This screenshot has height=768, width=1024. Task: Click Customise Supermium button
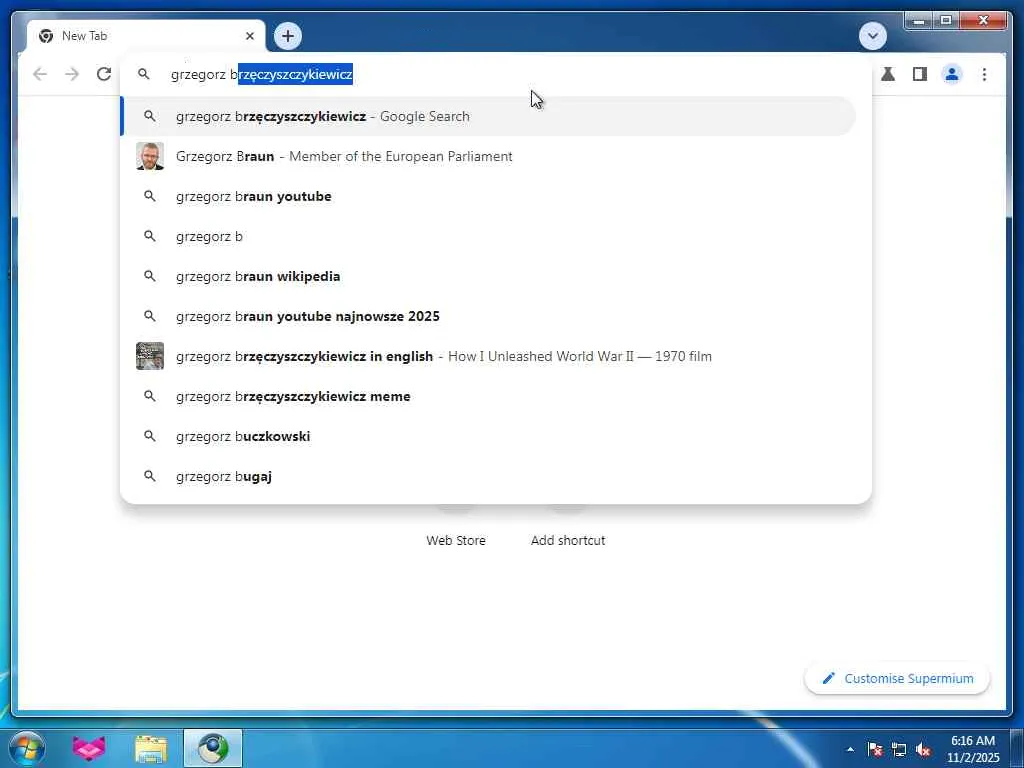pos(897,679)
